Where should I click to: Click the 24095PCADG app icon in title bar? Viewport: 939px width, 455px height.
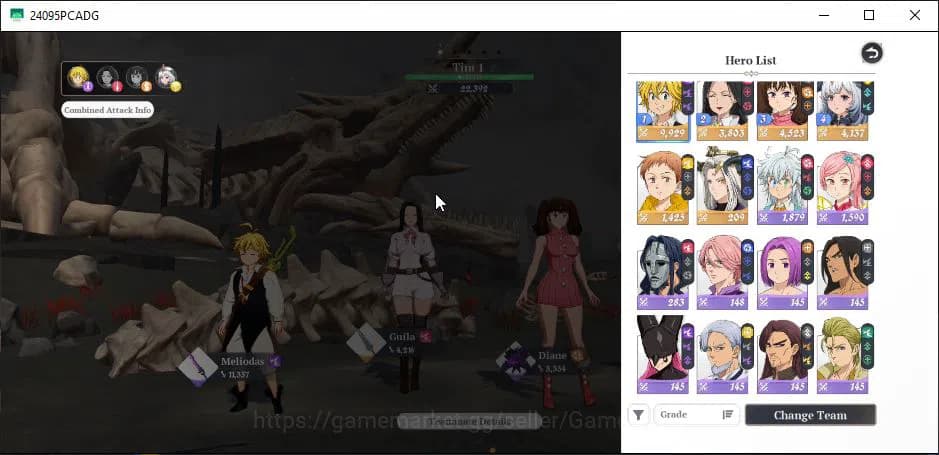click(x=17, y=15)
